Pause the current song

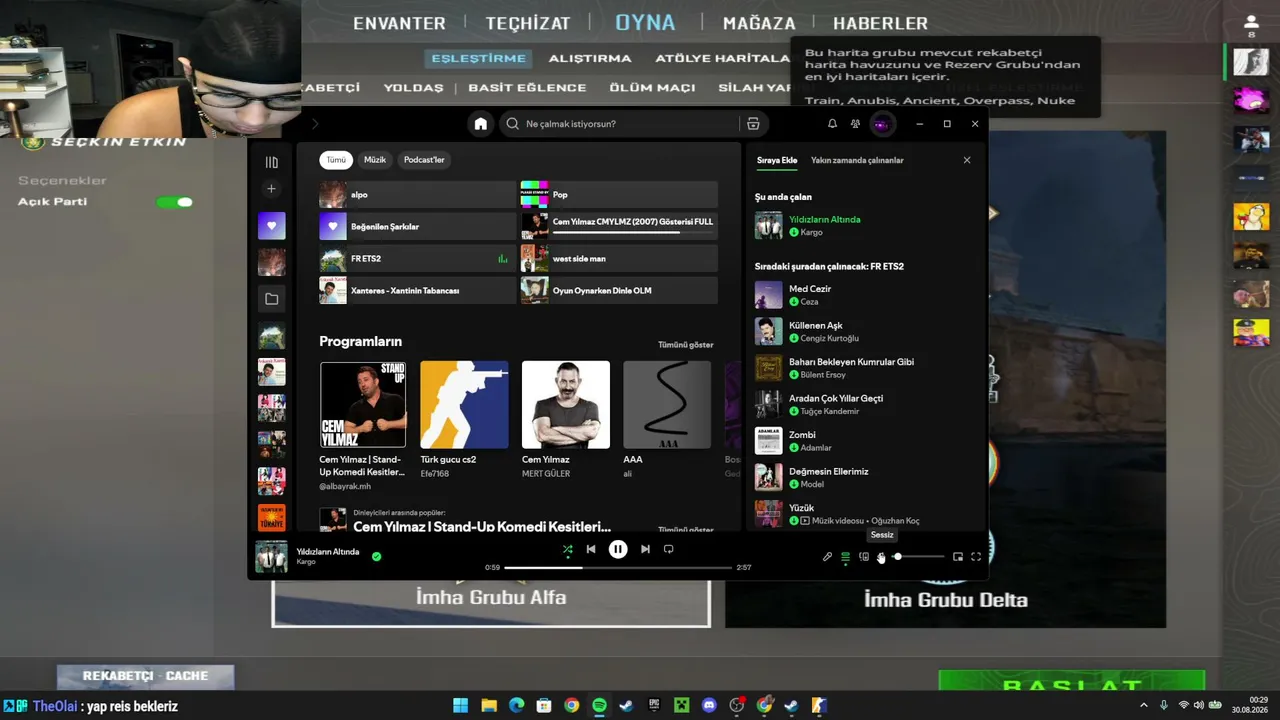618,549
